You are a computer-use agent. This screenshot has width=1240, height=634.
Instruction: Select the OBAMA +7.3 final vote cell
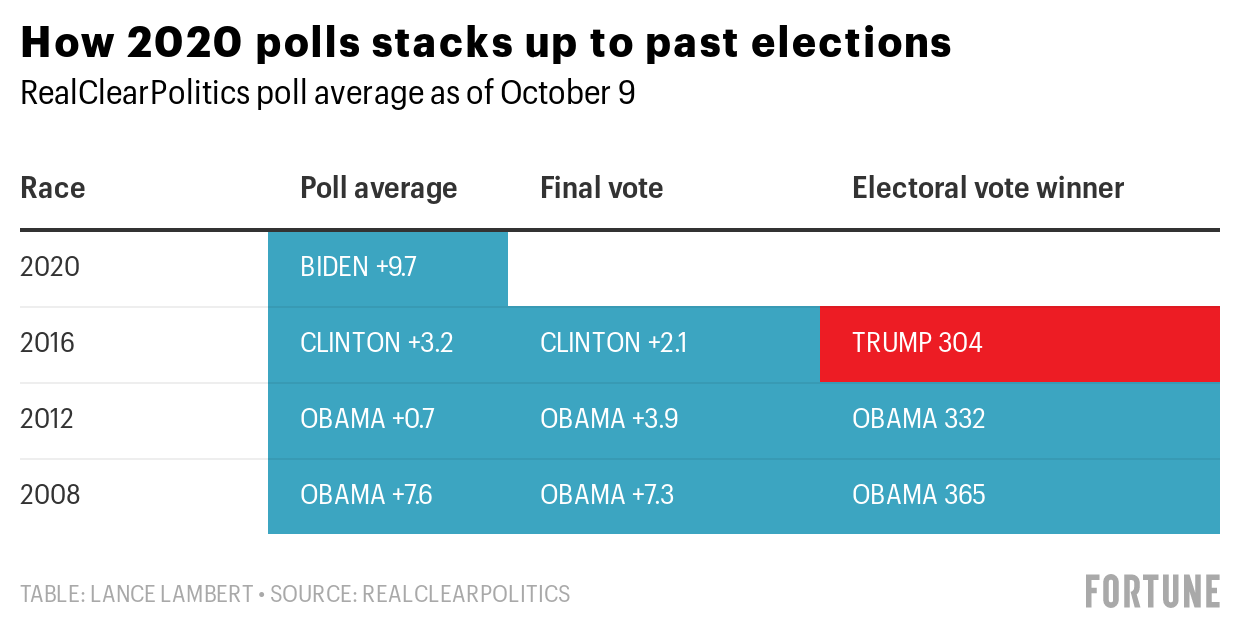point(663,495)
